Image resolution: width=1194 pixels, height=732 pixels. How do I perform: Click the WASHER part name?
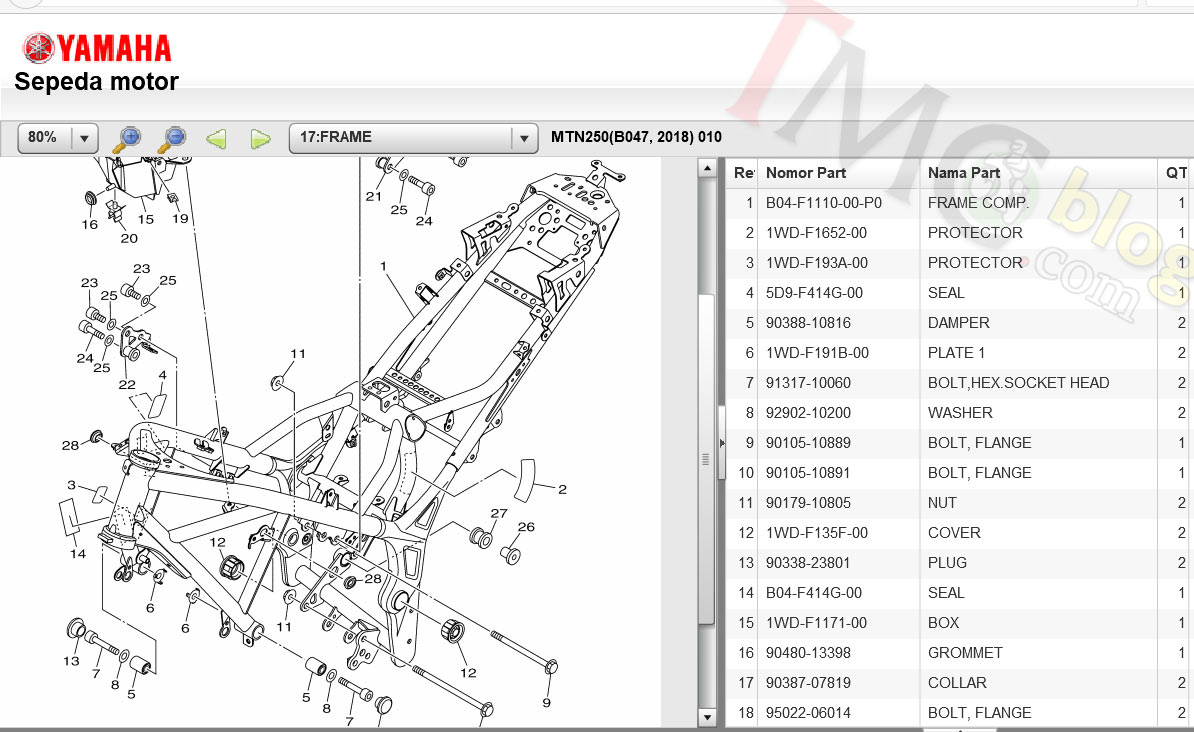[959, 413]
